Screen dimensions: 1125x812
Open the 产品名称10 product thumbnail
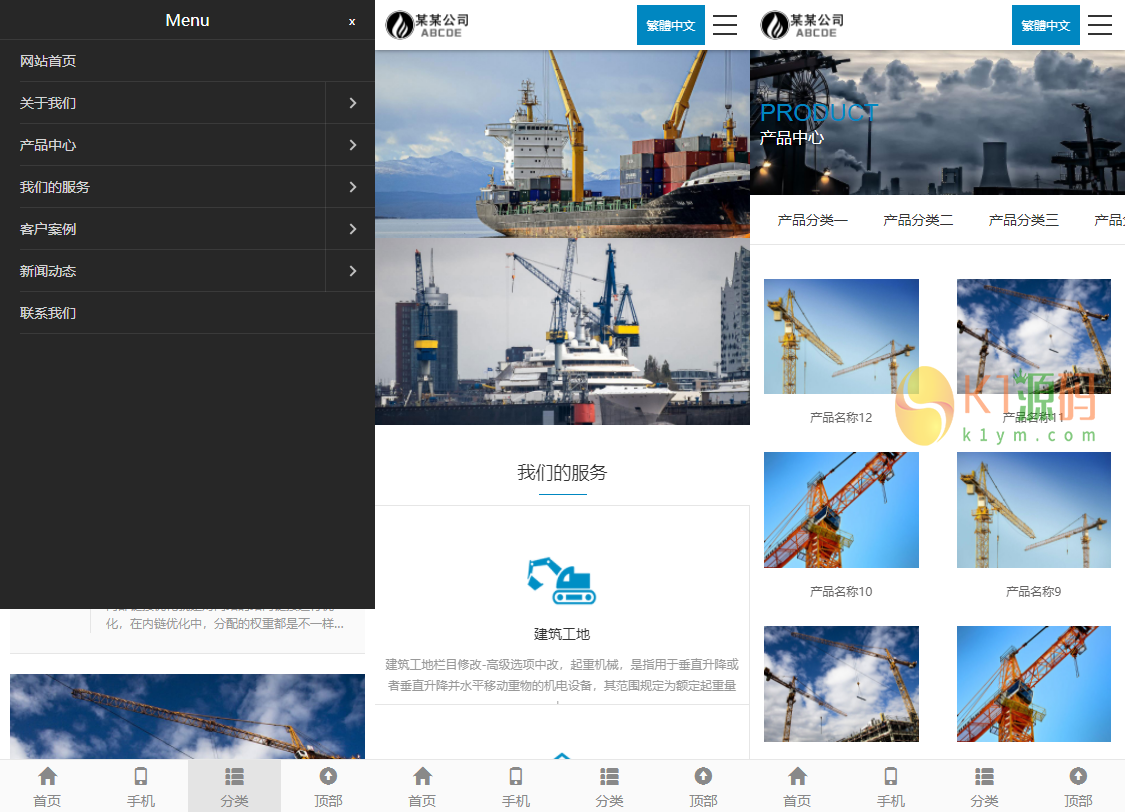click(841, 510)
